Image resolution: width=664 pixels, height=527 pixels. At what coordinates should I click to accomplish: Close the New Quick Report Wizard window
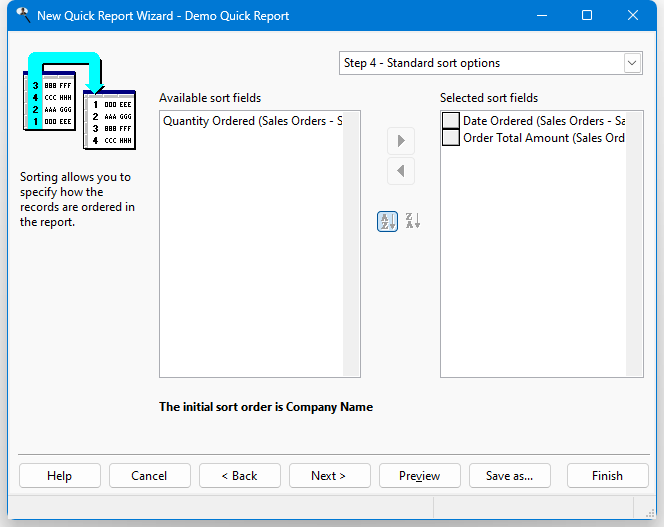pyautogui.click(x=633, y=15)
